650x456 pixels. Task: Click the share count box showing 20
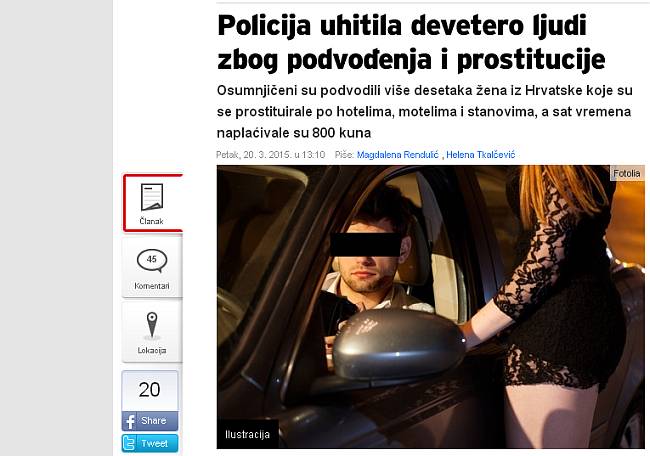(150, 390)
